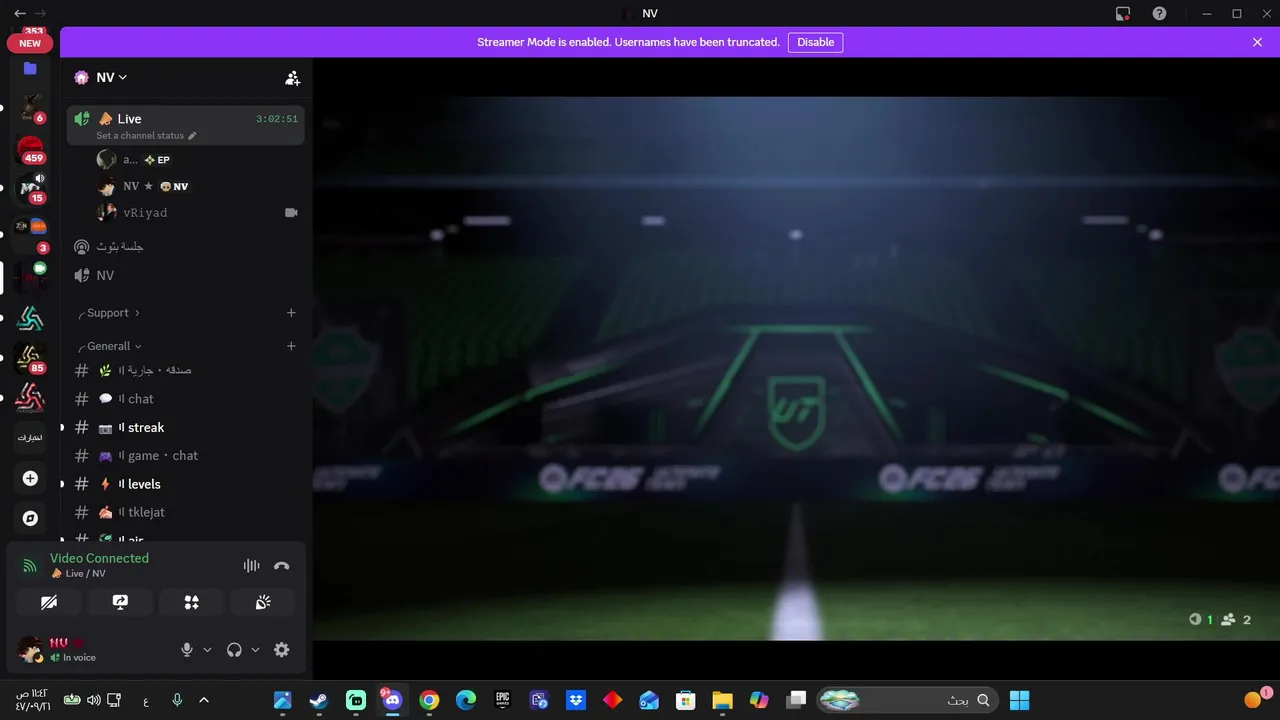Open User Settings gear

point(282,650)
